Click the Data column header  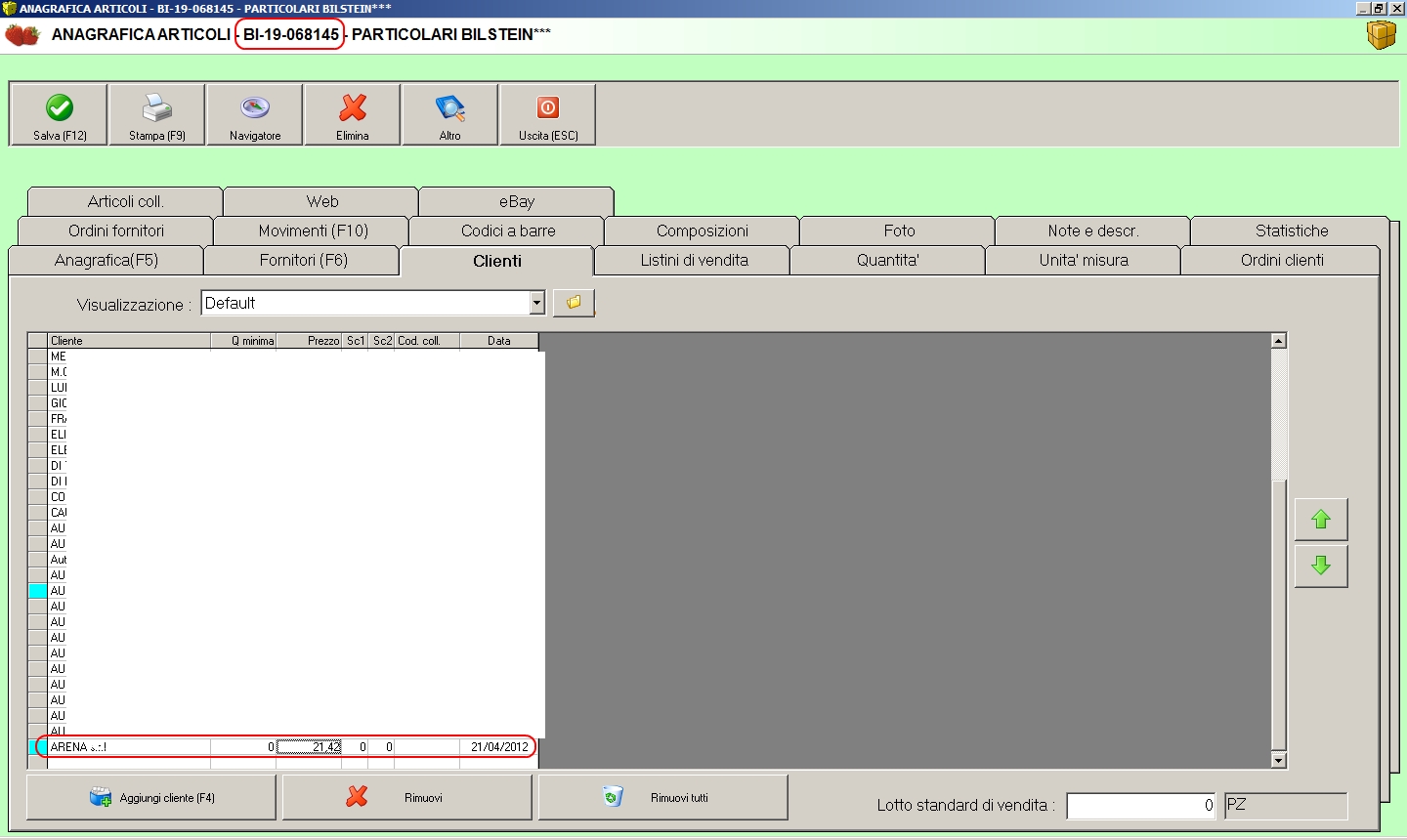tap(499, 341)
